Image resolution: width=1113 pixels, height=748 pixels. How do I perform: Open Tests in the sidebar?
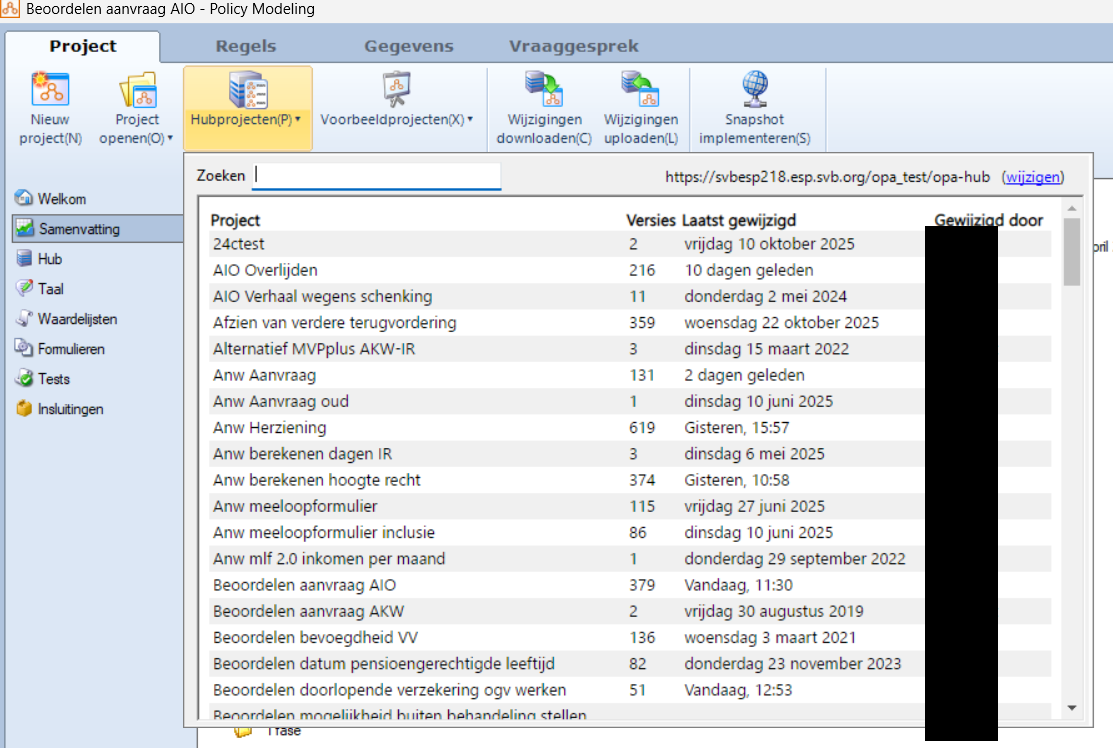click(x=54, y=379)
